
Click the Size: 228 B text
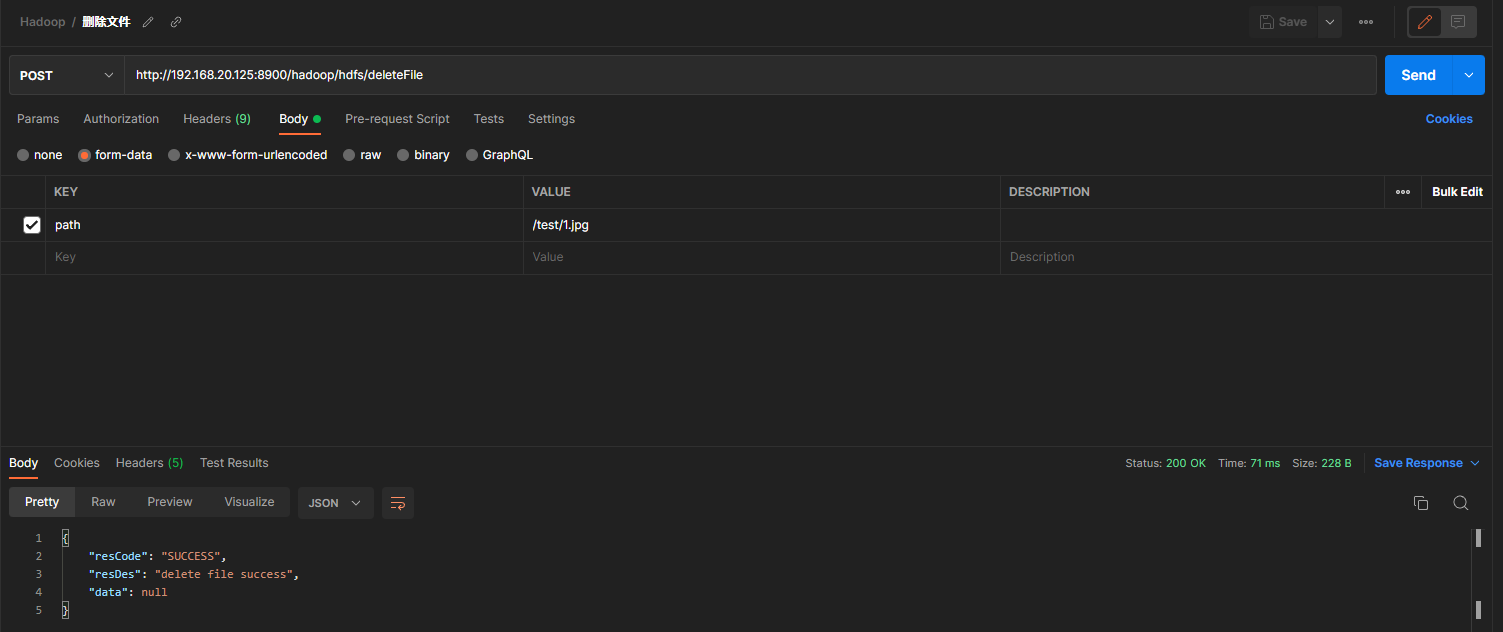pyautogui.click(x=1322, y=463)
